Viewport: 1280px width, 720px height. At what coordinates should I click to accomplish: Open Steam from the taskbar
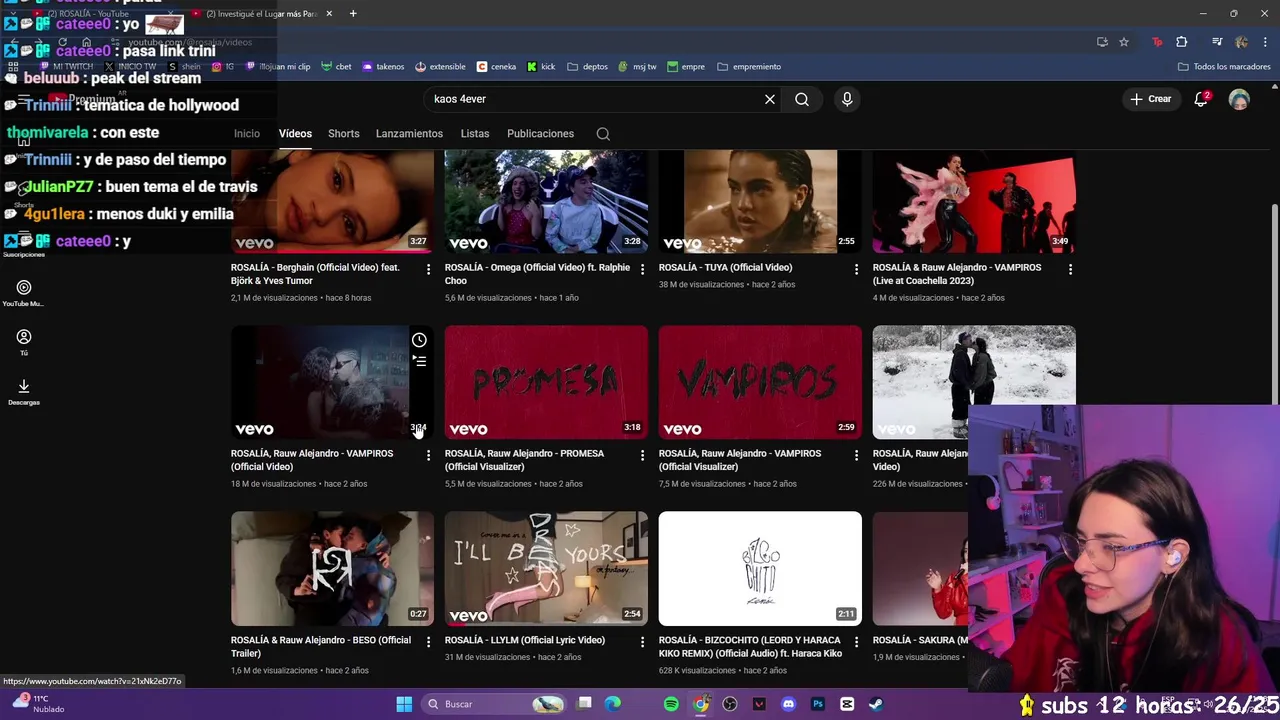point(876,704)
